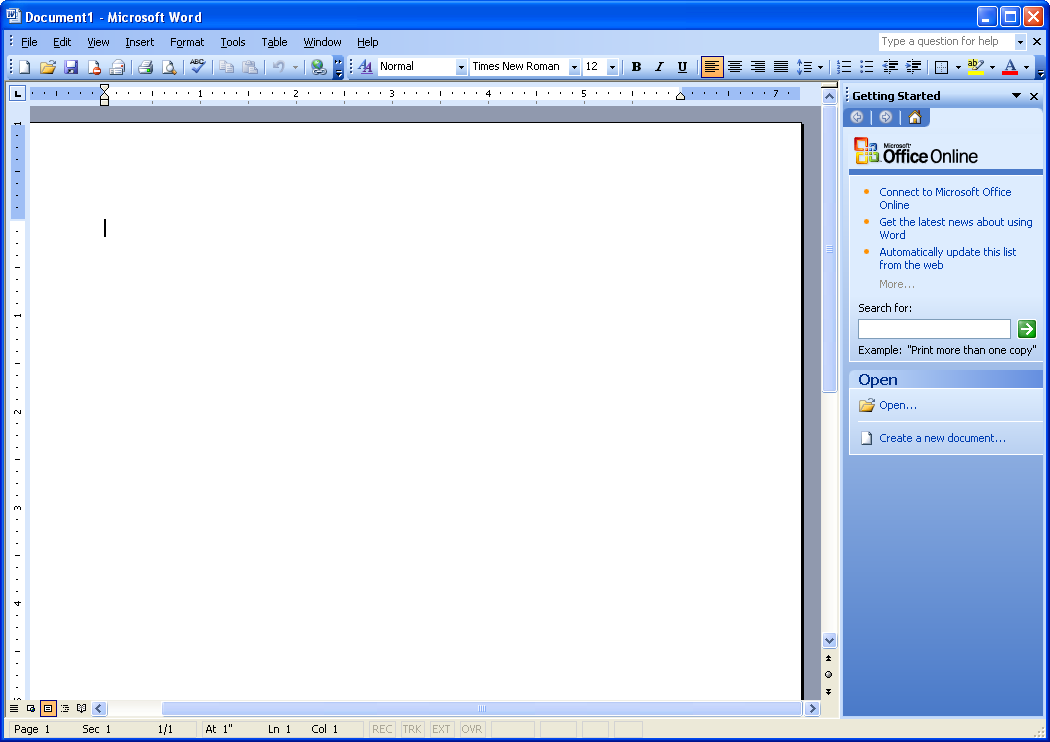Print the document using printer icon
Viewport: 1050px width, 742px height.
145,67
